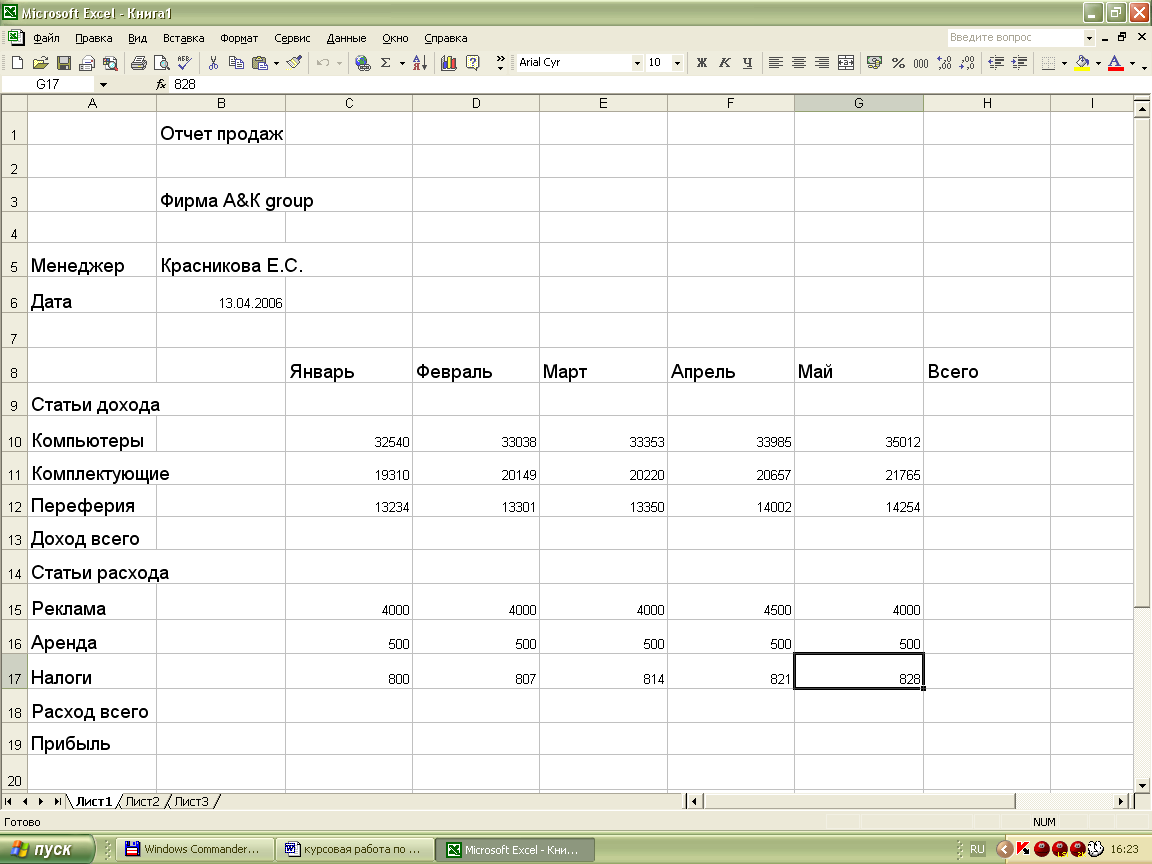Click column G header

[x=858, y=104]
